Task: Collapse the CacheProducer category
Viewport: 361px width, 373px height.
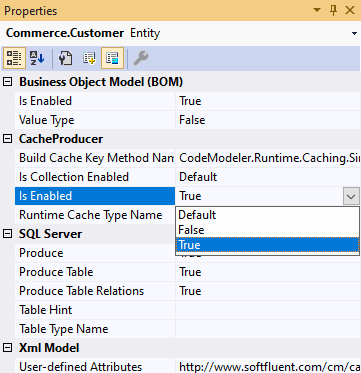Action: click(x=7, y=139)
